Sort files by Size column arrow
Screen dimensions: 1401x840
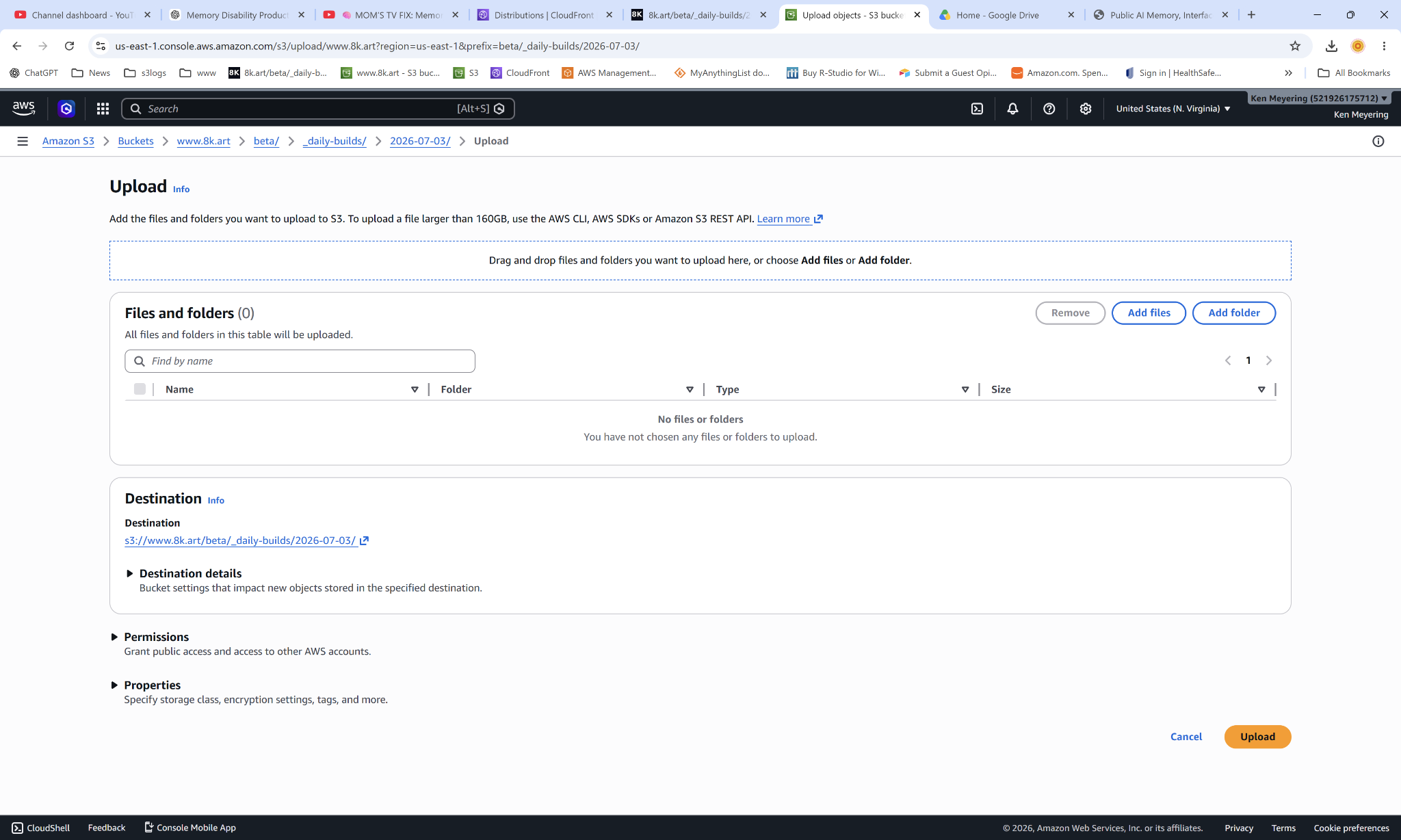pyautogui.click(x=1261, y=389)
